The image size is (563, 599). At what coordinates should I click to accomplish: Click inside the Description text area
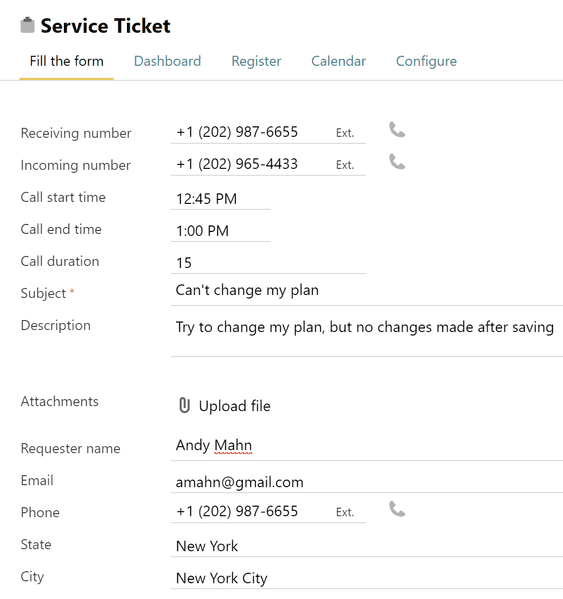pos(367,336)
